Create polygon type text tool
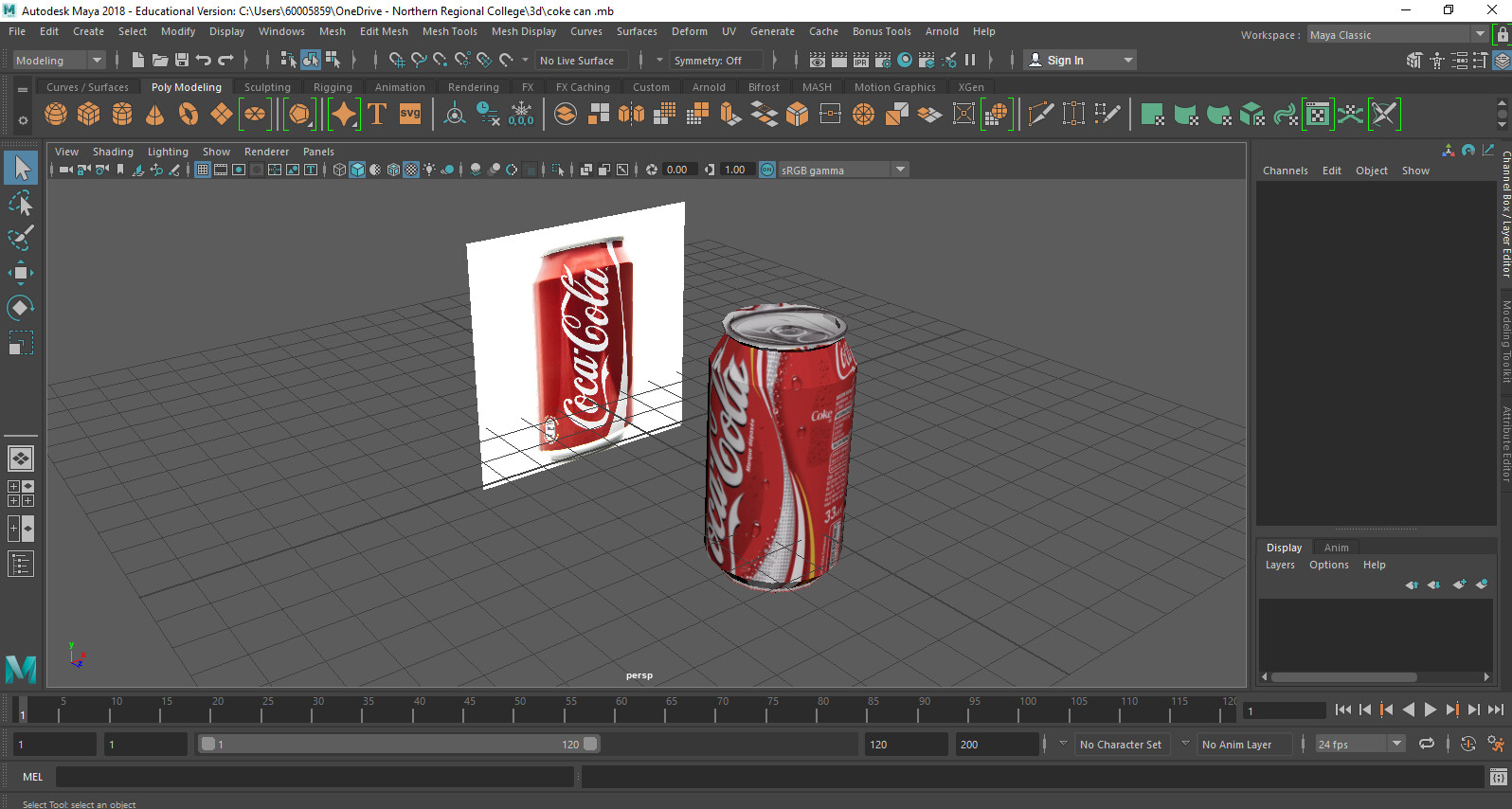1512x809 pixels. (377, 115)
